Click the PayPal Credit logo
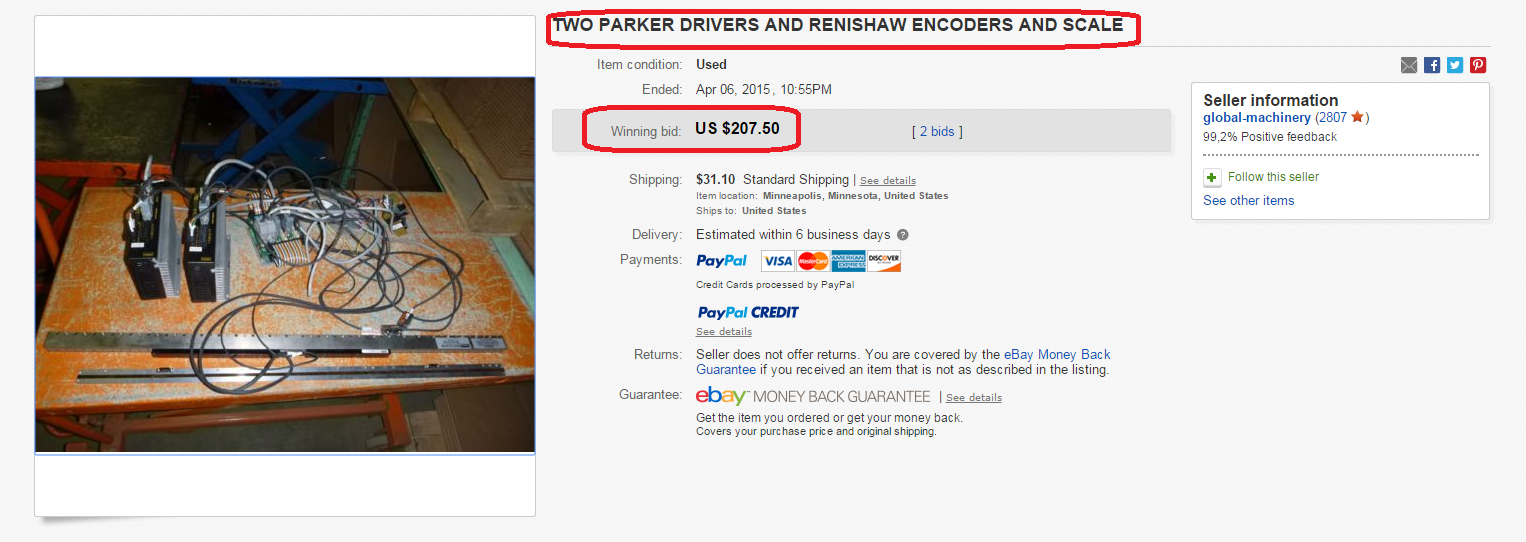Screen dimensions: 1526x542 tap(748, 312)
